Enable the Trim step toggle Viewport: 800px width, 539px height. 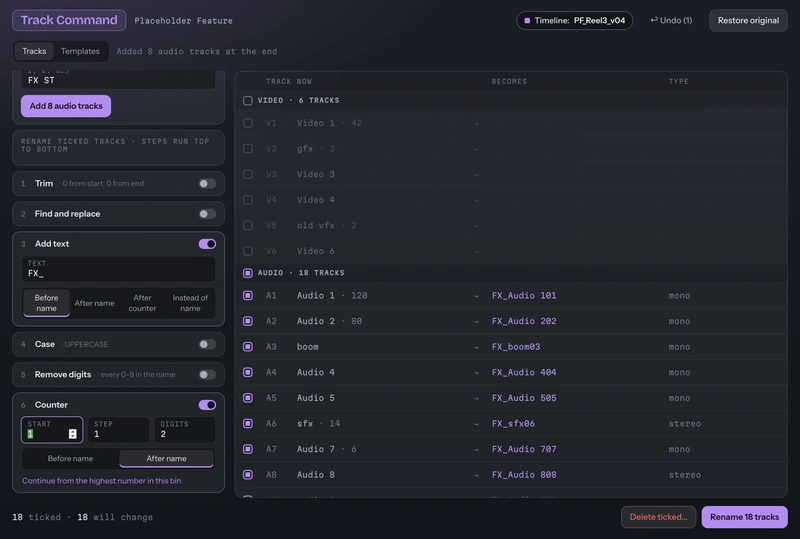point(207,183)
